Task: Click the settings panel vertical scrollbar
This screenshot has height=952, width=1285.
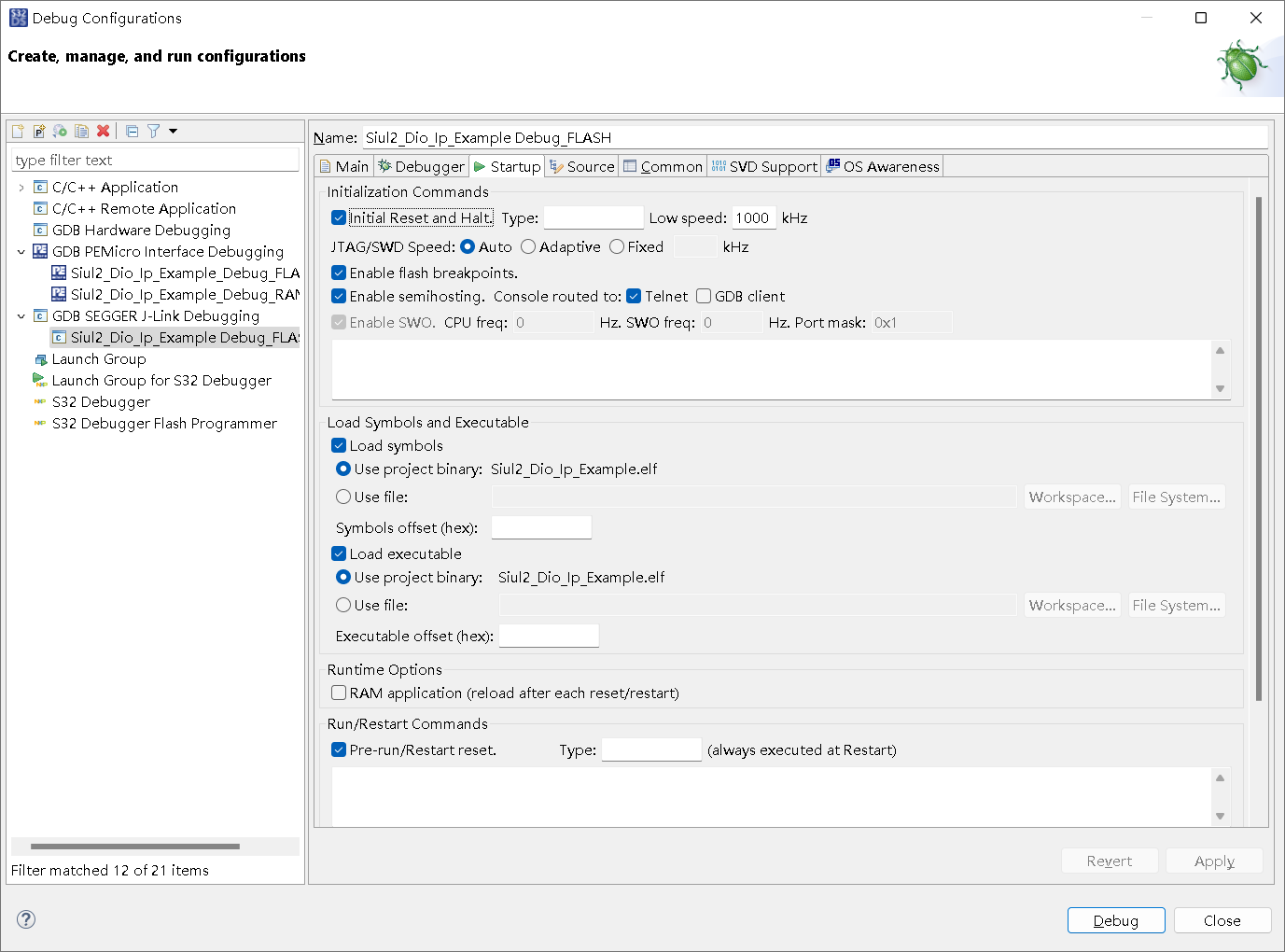Action: (1258, 448)
